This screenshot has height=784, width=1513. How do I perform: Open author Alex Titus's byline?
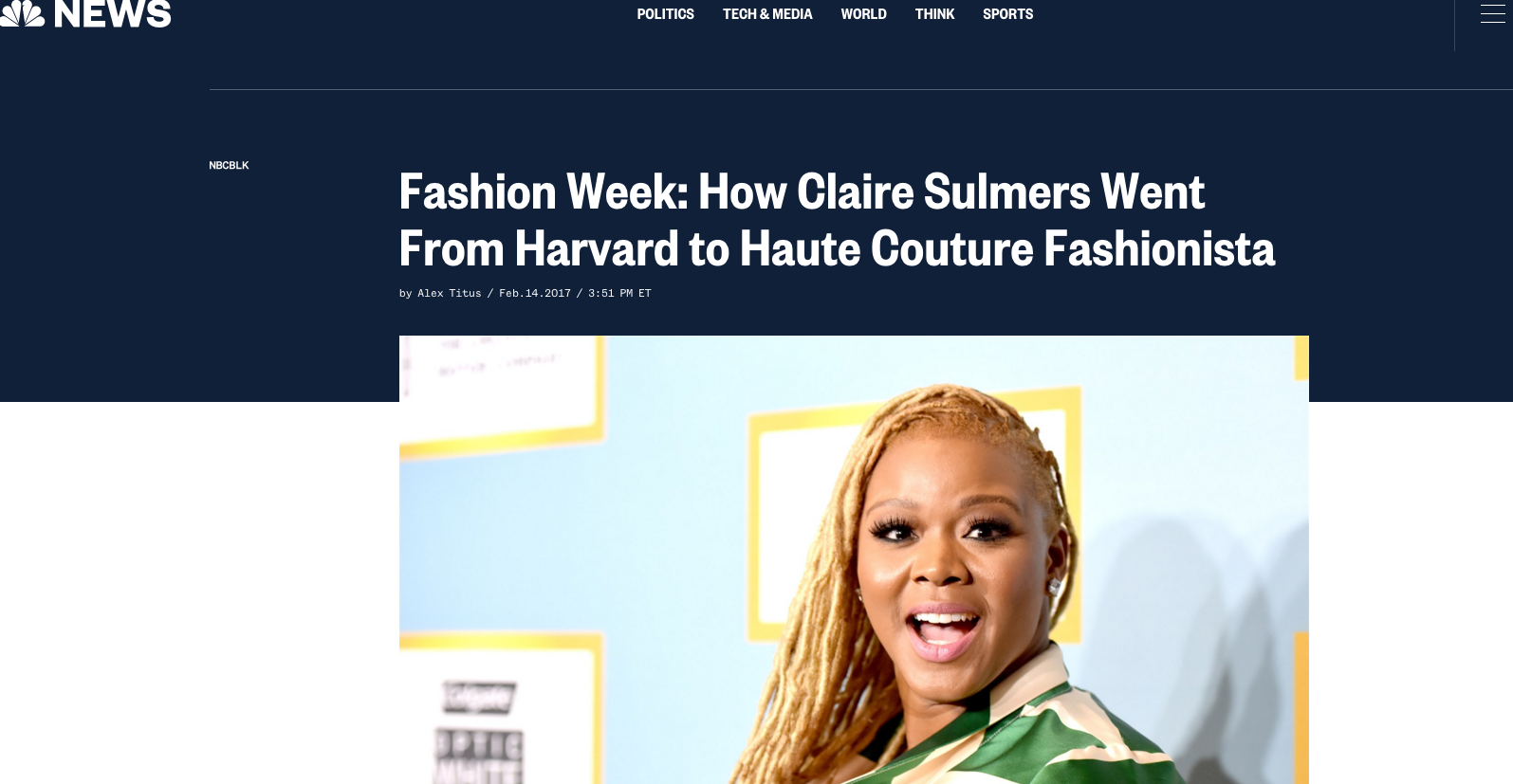[x=450, y=294]
